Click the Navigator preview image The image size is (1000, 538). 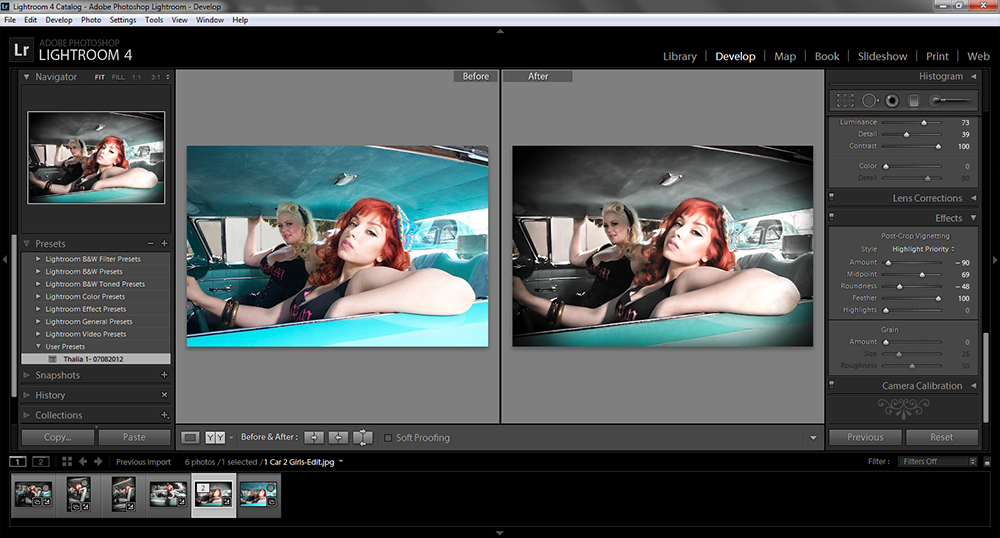[x=96, y=157]
